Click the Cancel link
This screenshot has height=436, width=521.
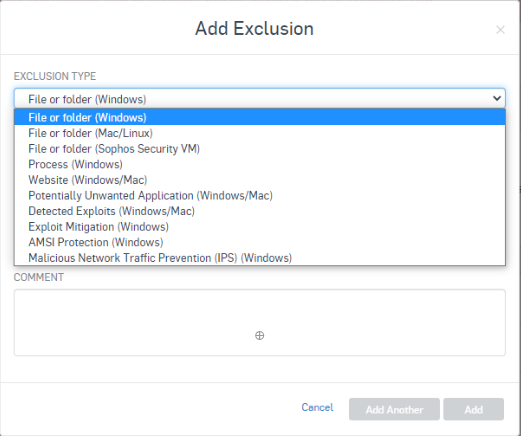(317, 407)
